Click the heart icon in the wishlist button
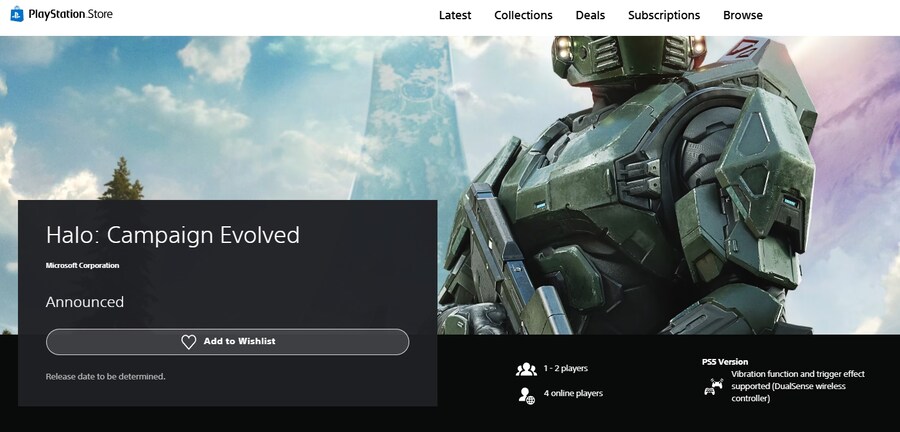This screenshot has height=432, width=900. [188, 342]
